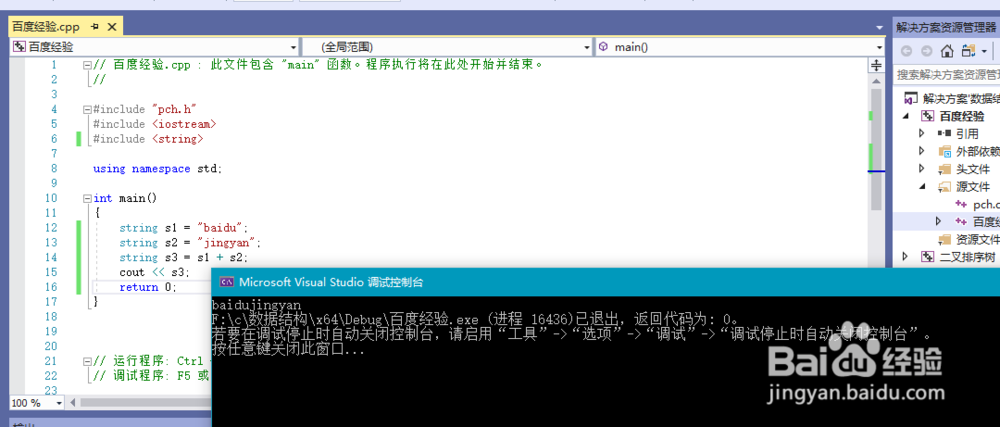Viewport: 1000px width, 427px height.
Task: Click line number 16 in the margin
Action: tap(50, 287)
